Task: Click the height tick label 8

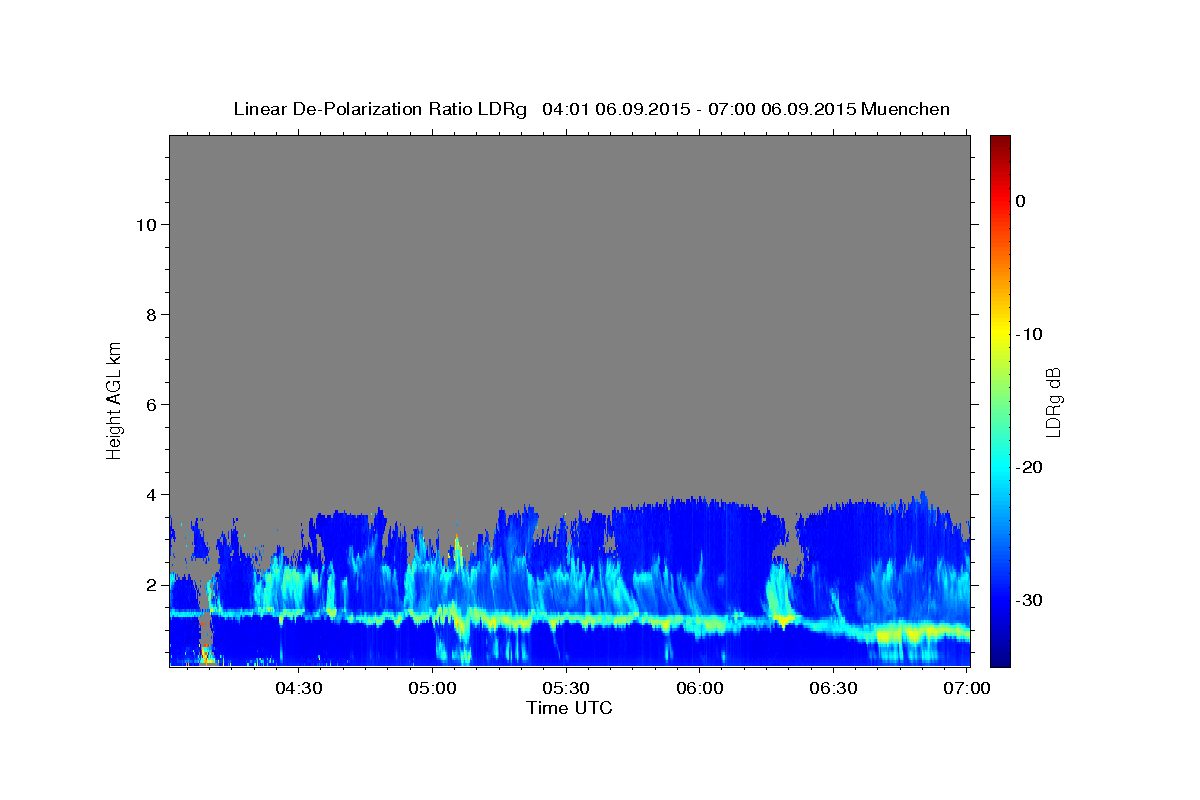Action: tap(150, 315)
